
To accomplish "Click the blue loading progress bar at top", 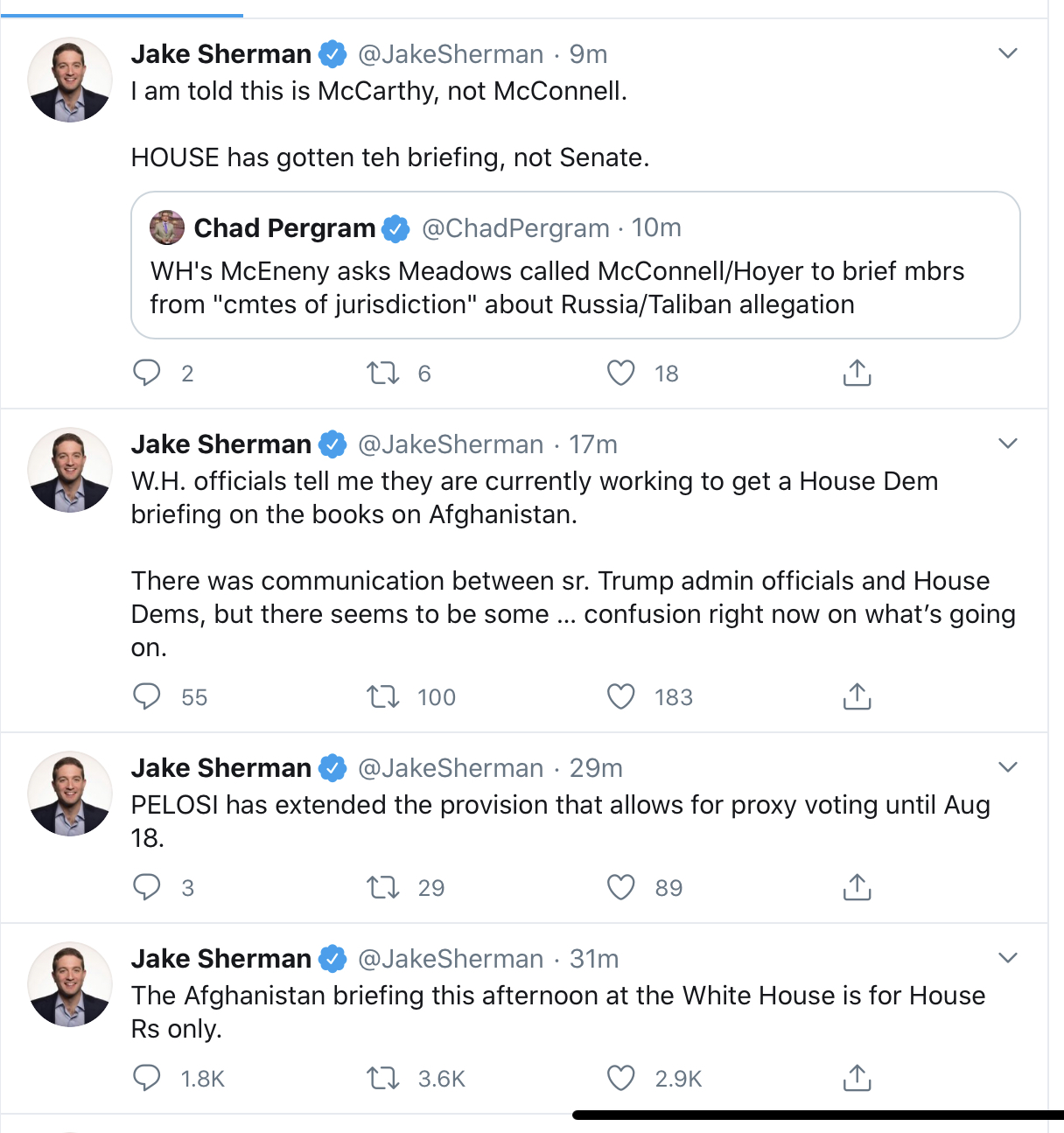I will point(122,15).
